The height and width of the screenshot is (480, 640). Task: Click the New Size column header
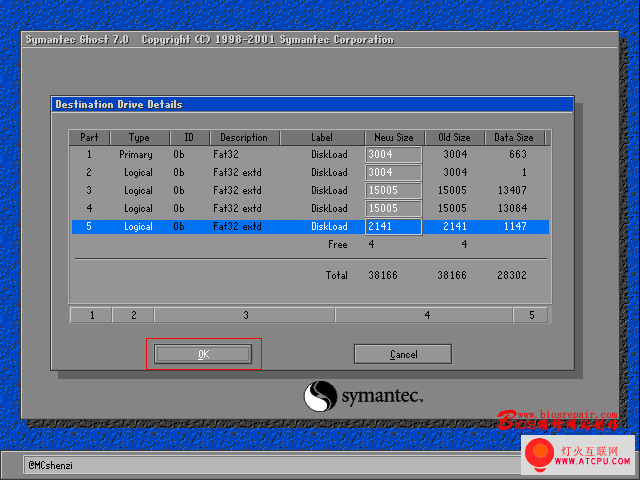(x=394, y=138)
